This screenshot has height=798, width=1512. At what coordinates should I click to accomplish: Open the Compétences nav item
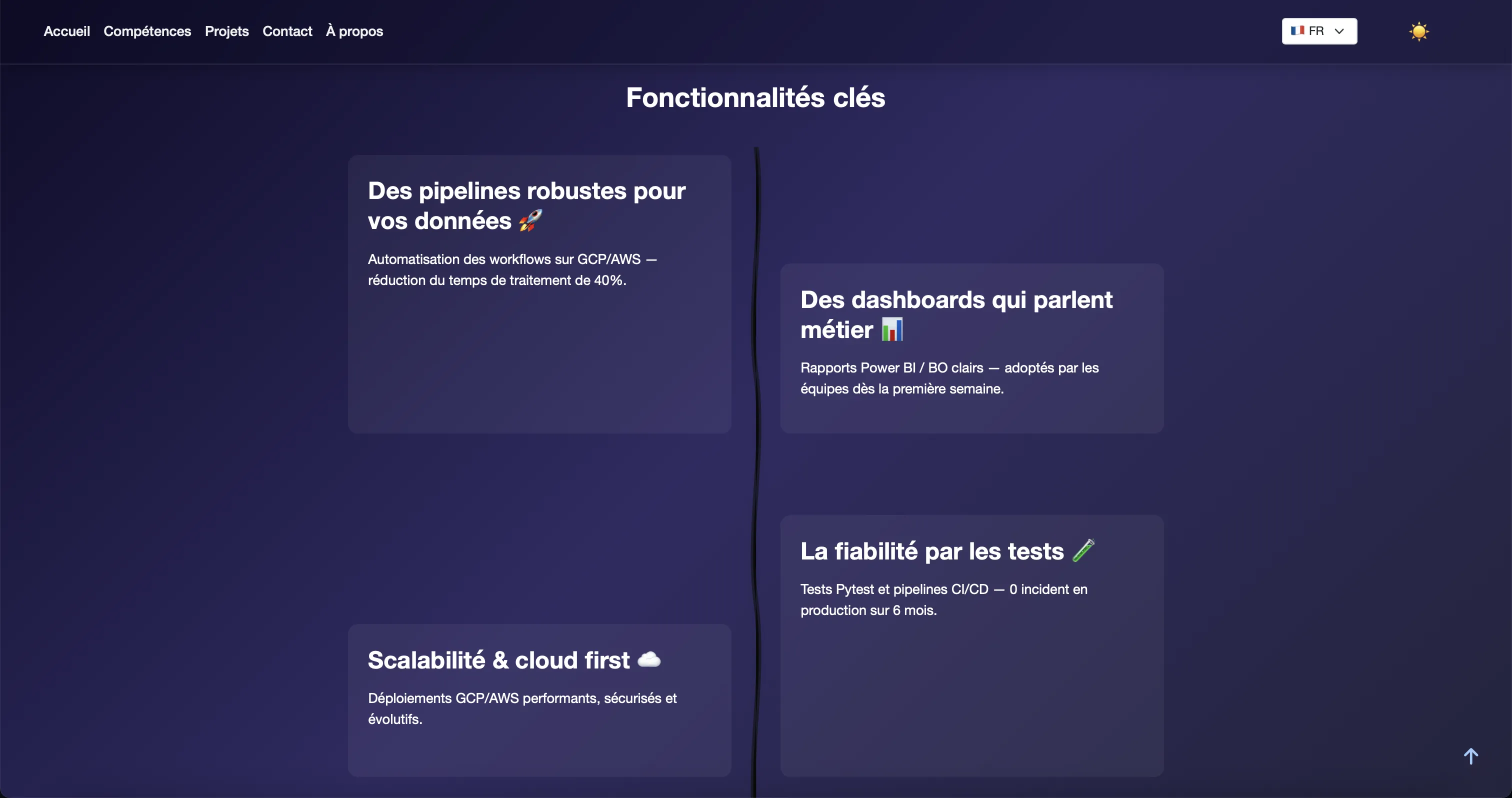146,31
